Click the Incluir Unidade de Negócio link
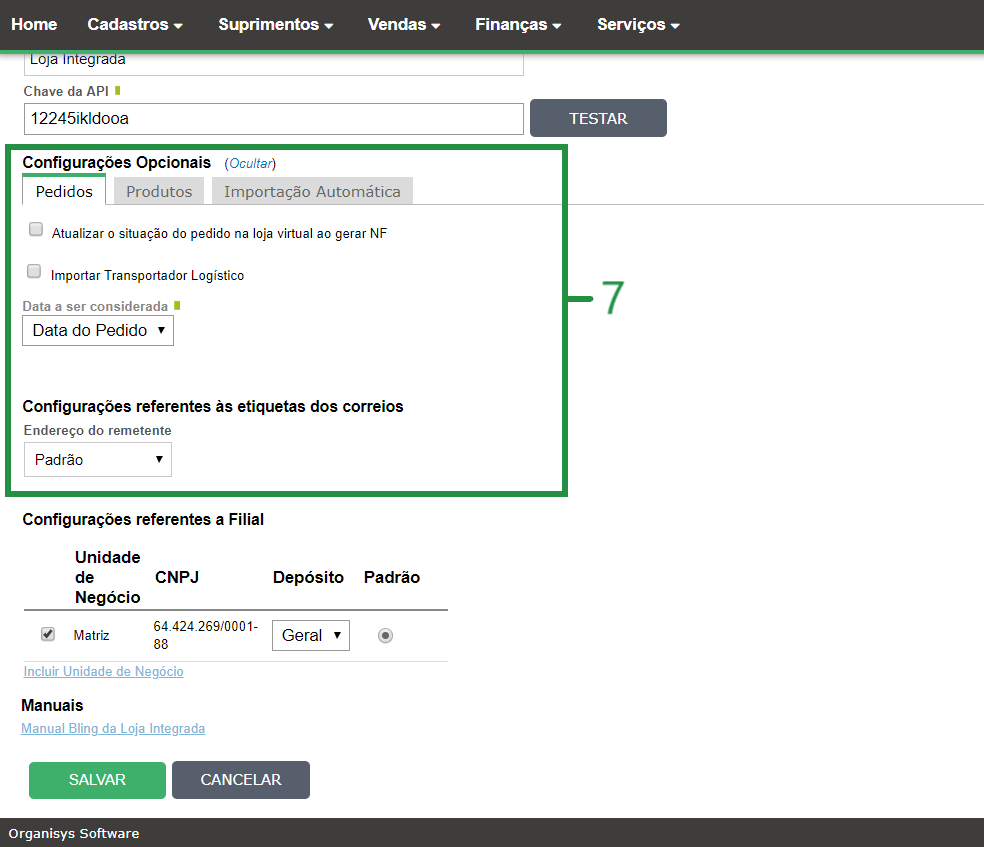Image resolution: width=984 pixels, height=847 pixels. tap(103, 672)
